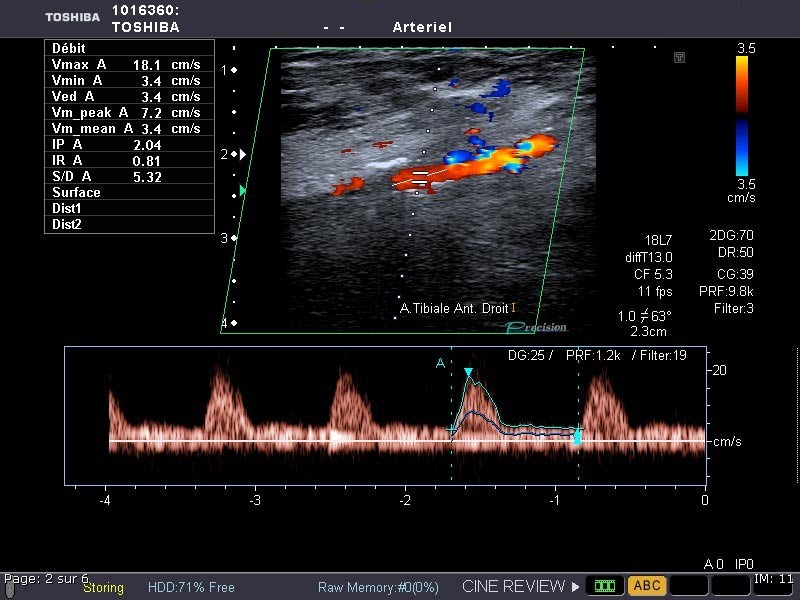Click the red-yellow upper color velocity bar
Screen dimensions: 800x600
pos(742,84)
